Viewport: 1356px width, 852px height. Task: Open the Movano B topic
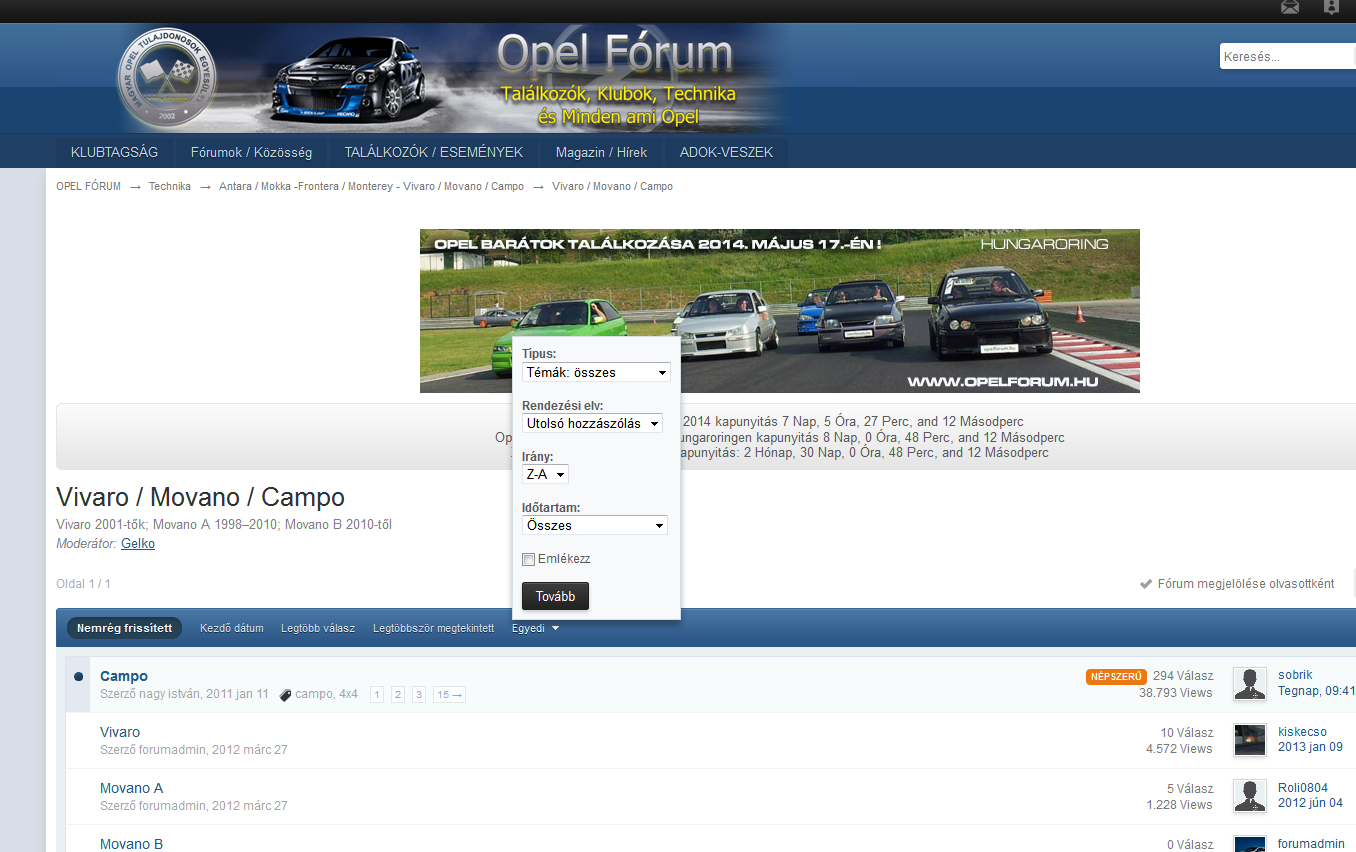point(131,844)
